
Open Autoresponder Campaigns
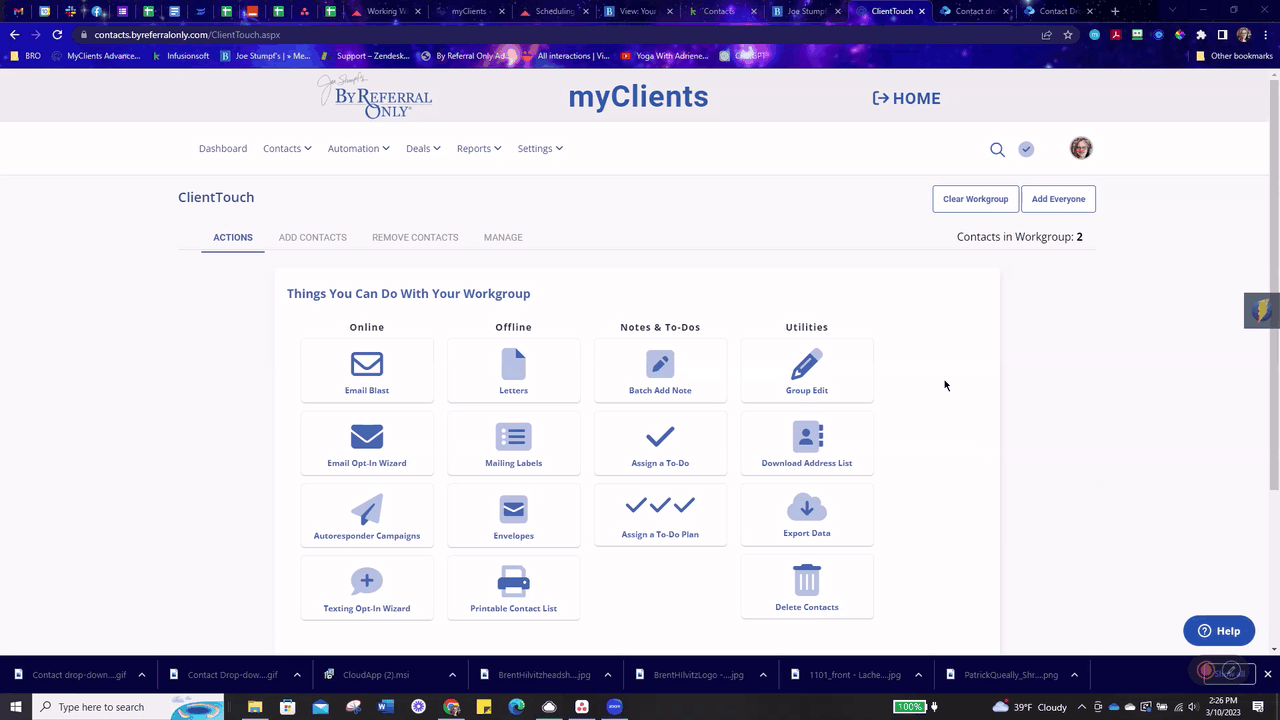coord(367,516)
